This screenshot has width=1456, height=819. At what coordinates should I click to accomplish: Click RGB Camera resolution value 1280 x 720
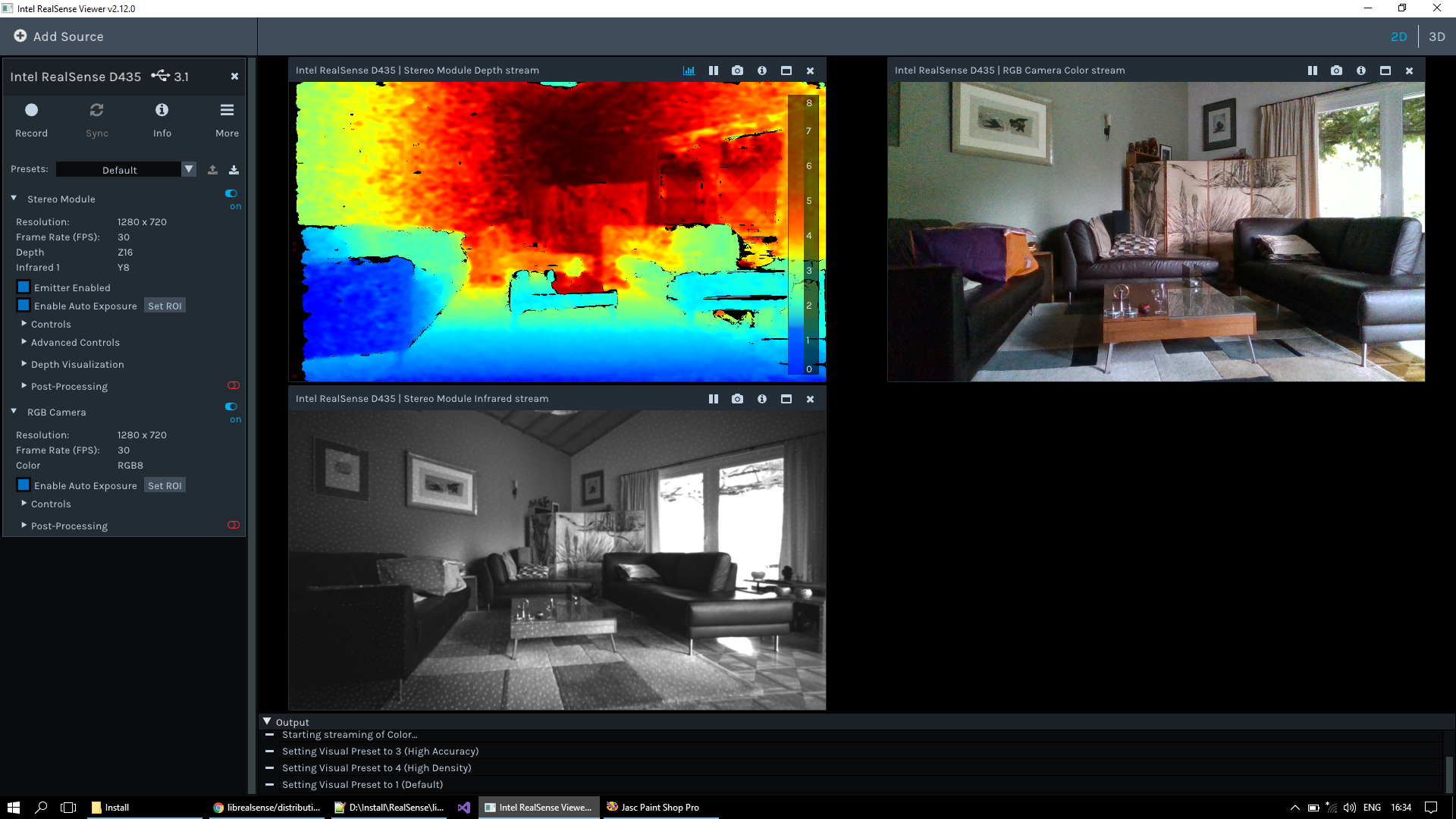tap(142, 435)
